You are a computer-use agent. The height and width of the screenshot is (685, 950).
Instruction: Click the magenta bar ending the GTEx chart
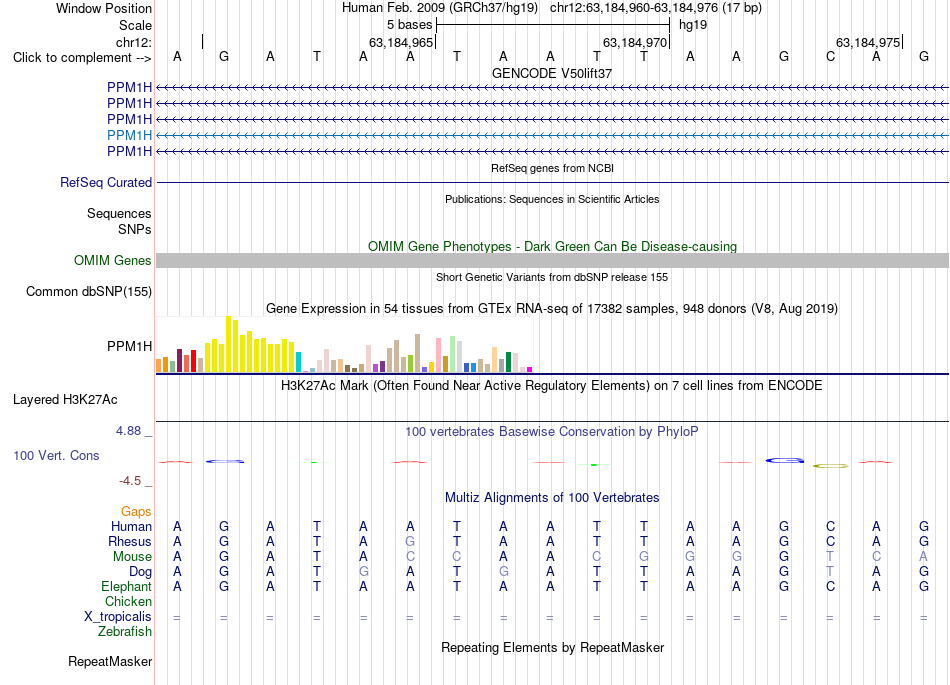click(530, 369)
